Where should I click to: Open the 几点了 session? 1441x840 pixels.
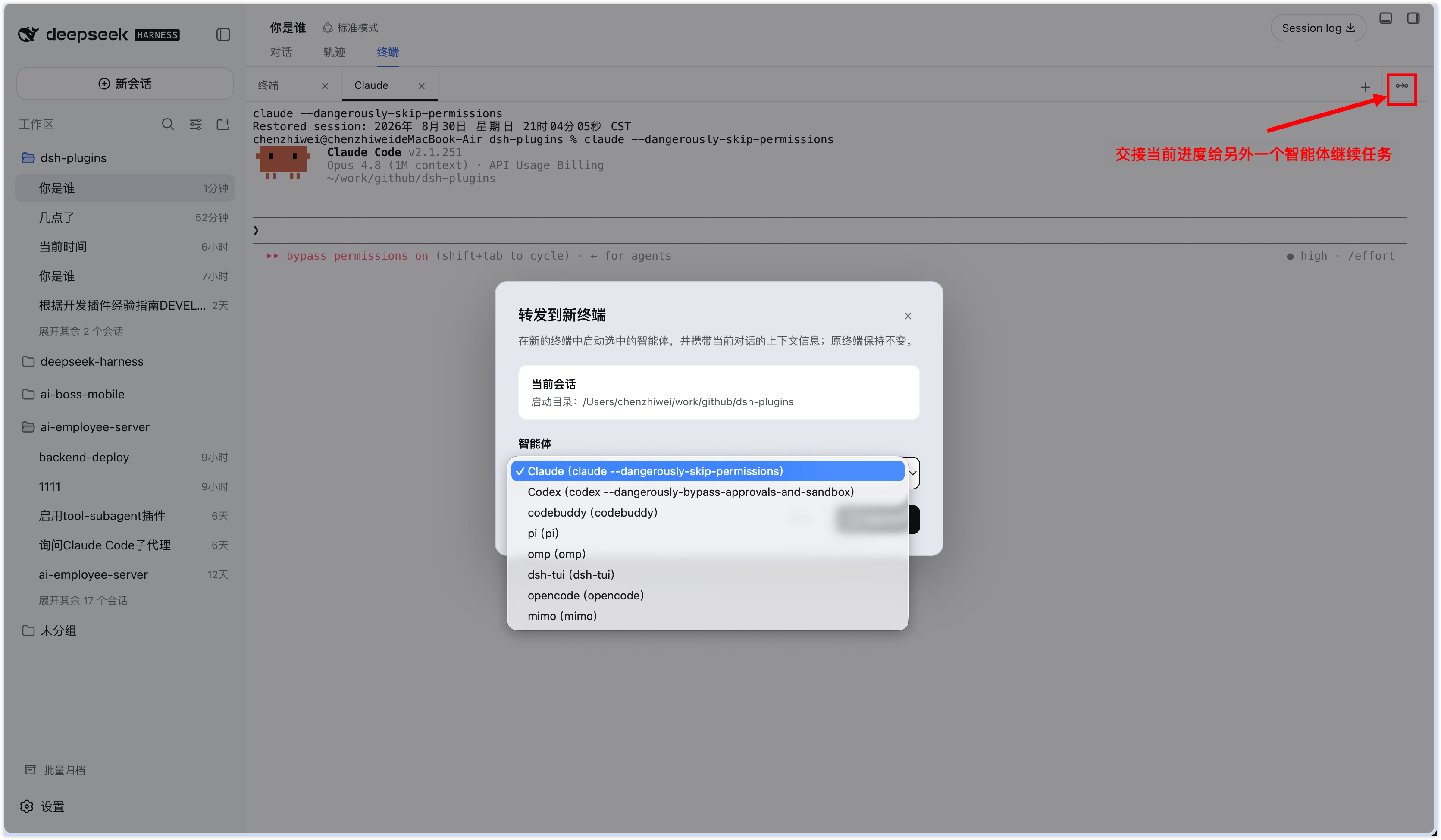tap(125, 217)
